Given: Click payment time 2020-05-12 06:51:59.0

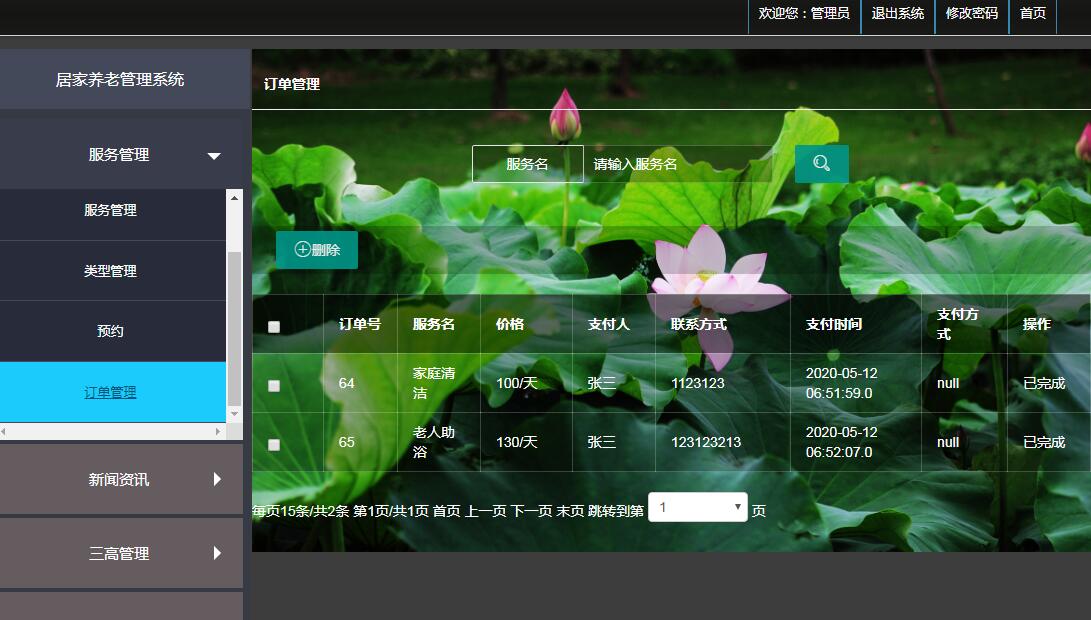Looking at the screenshot, I should (841, 383).
